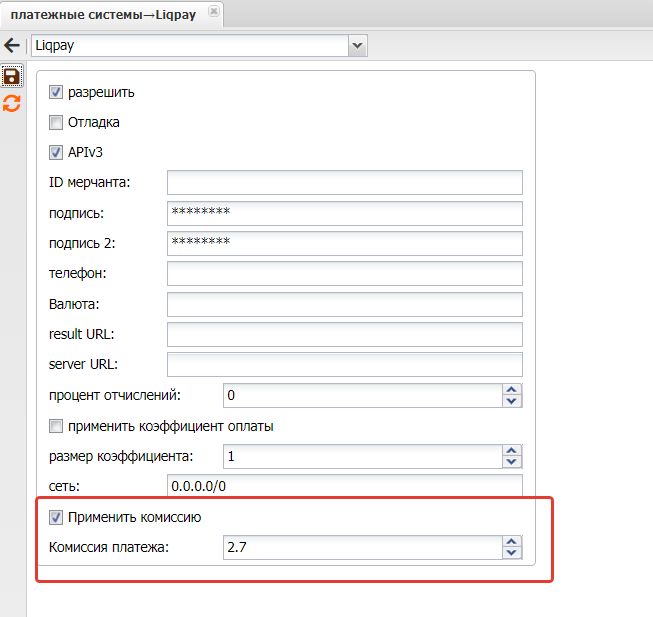Click the подпись password field

coord(344,213)
